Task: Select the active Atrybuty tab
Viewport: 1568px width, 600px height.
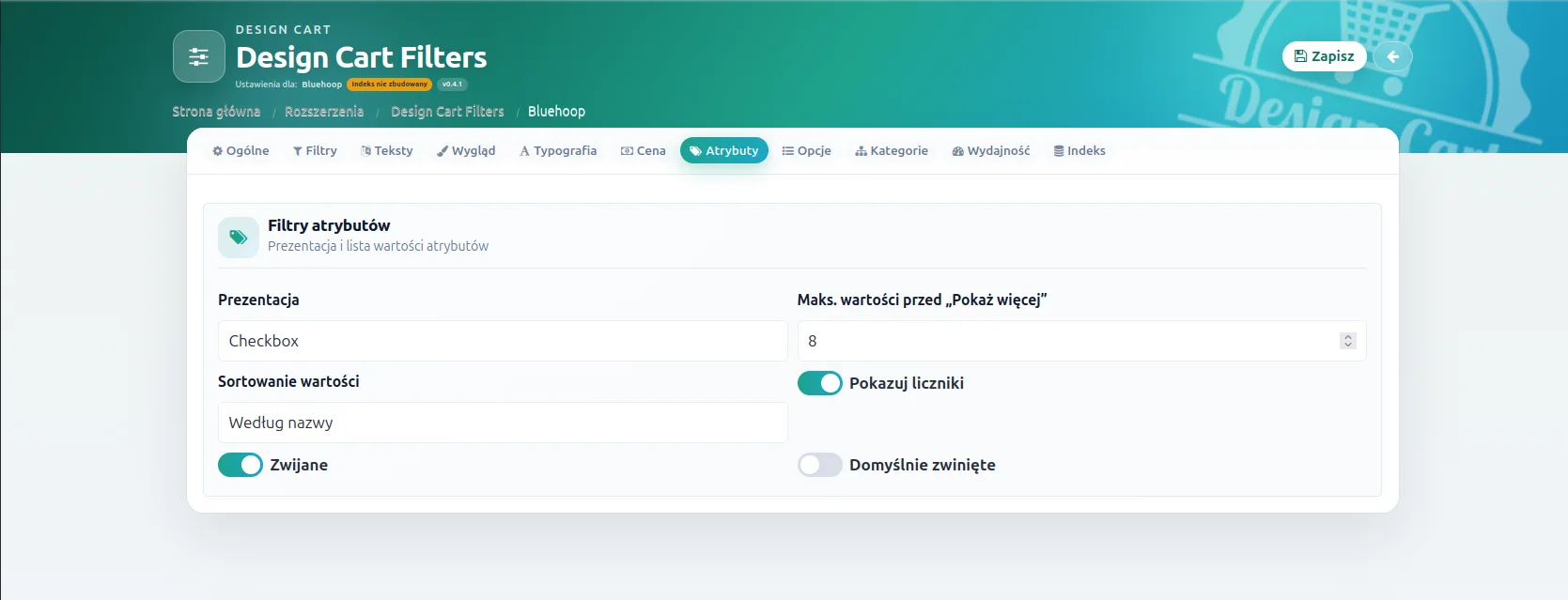Action: [724, 150]
